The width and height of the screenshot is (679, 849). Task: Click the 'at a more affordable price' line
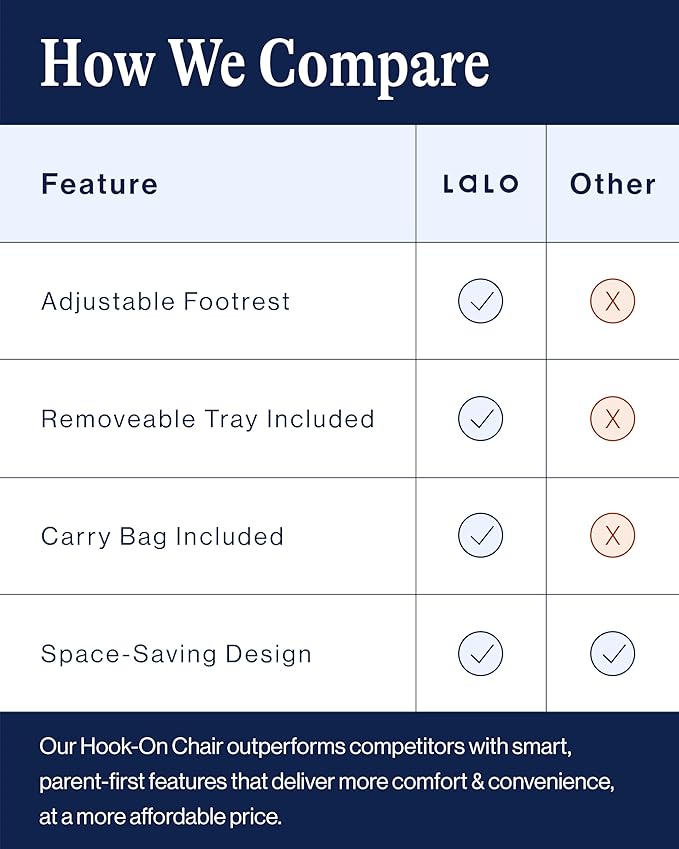point(160,817)
